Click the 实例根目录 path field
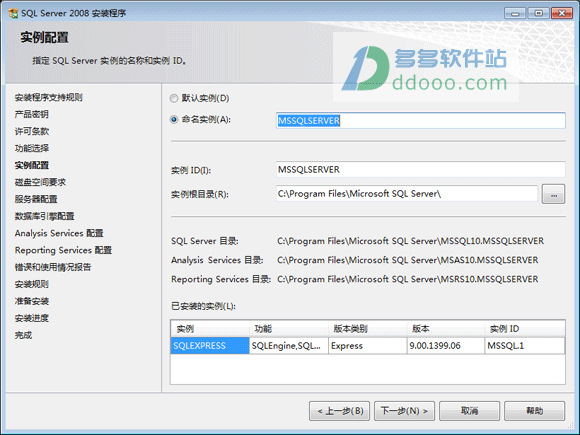580x435 pixels. click(x=407, y=193)
